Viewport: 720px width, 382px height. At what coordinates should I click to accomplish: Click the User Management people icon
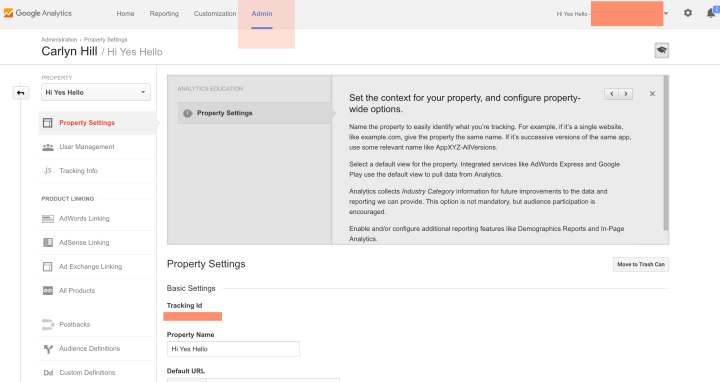point(48,147)
